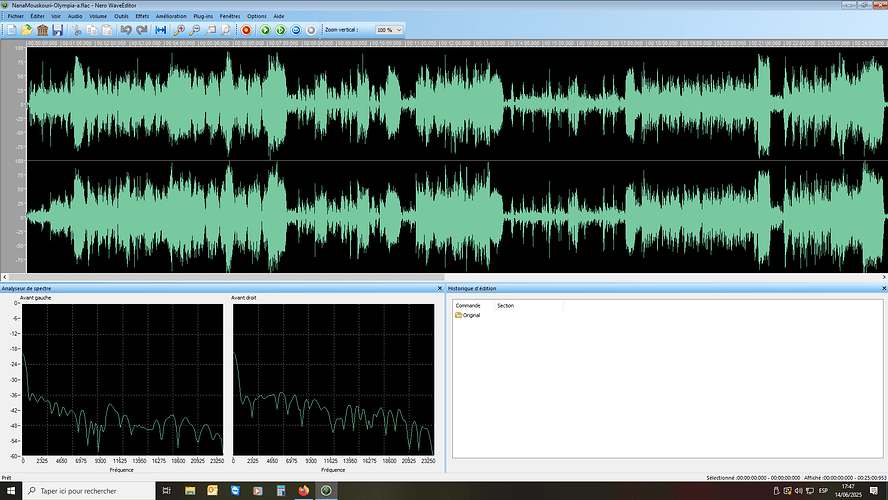Open the Windows Start menu

pyautogui.click(x=11, y=491)
